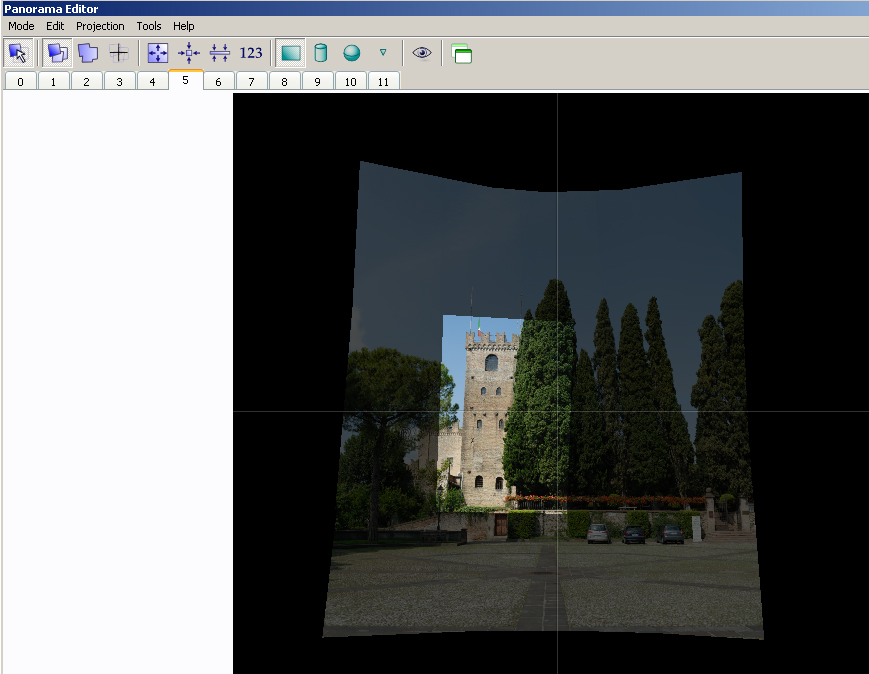The image size is (869, 674).
Task: Click the Fit panorama arrows icon
Action: pos(158,53)
